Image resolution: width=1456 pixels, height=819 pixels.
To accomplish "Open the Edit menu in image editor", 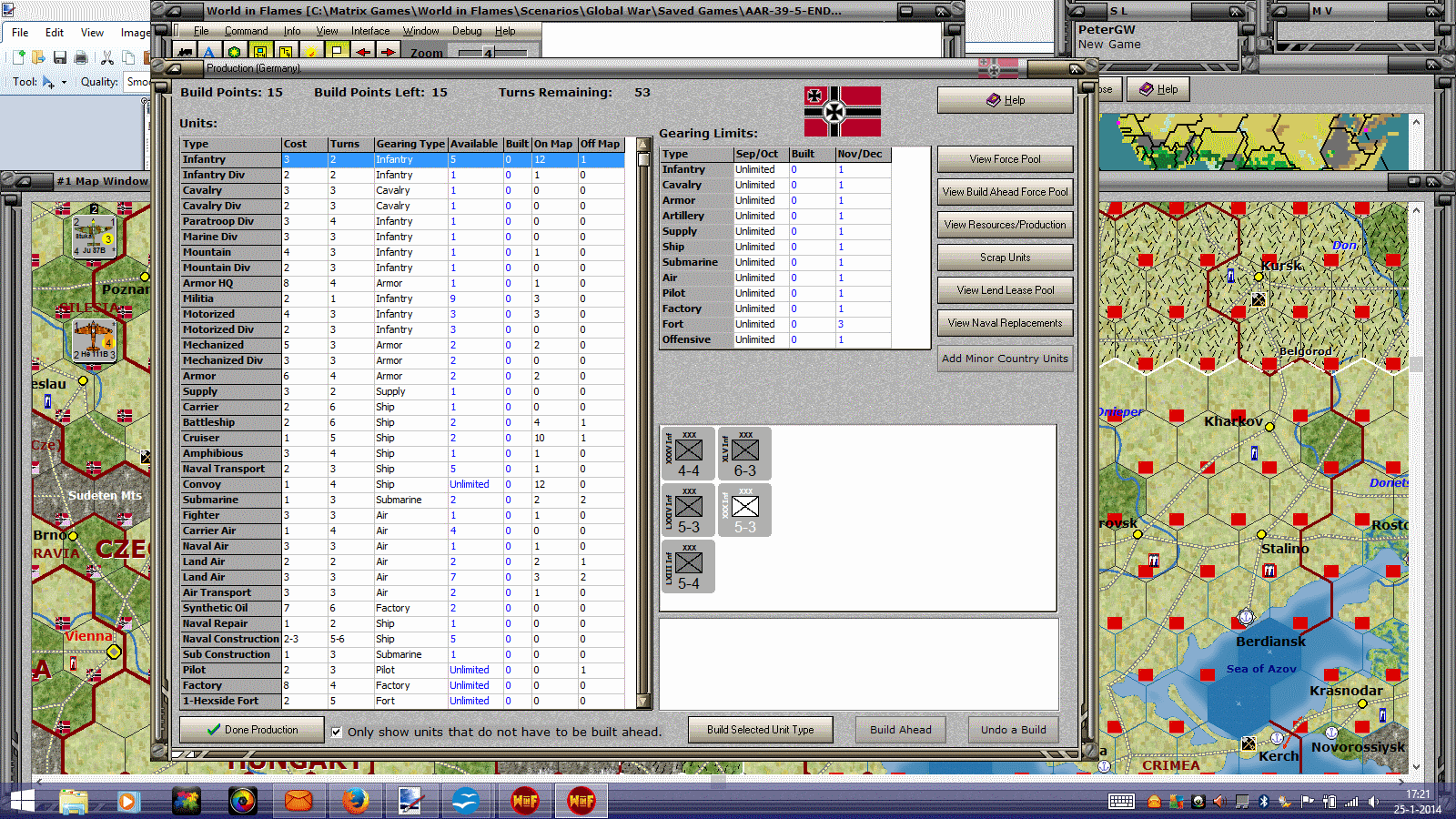I will click(55, 33).
